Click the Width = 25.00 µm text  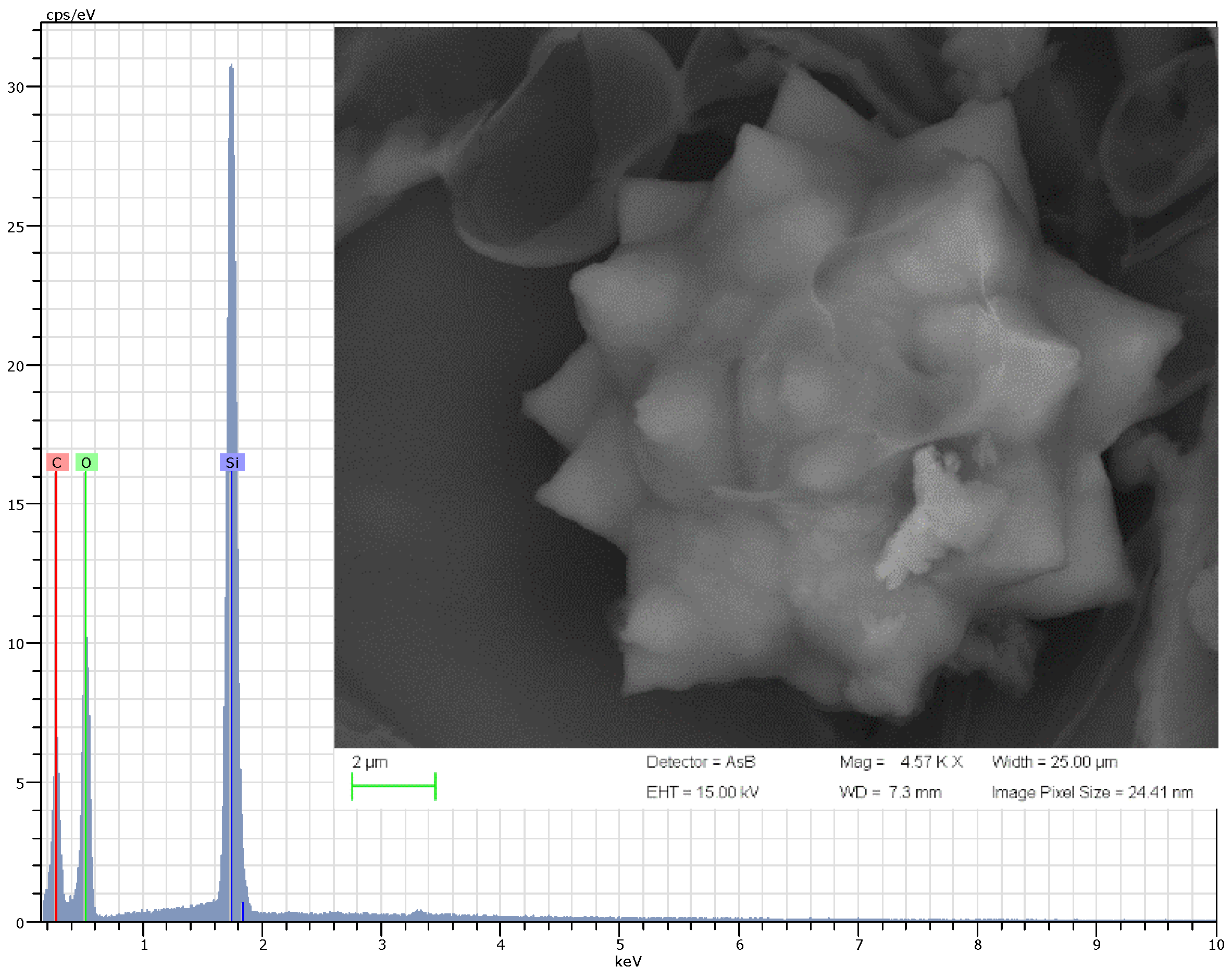pos(1055,762)
